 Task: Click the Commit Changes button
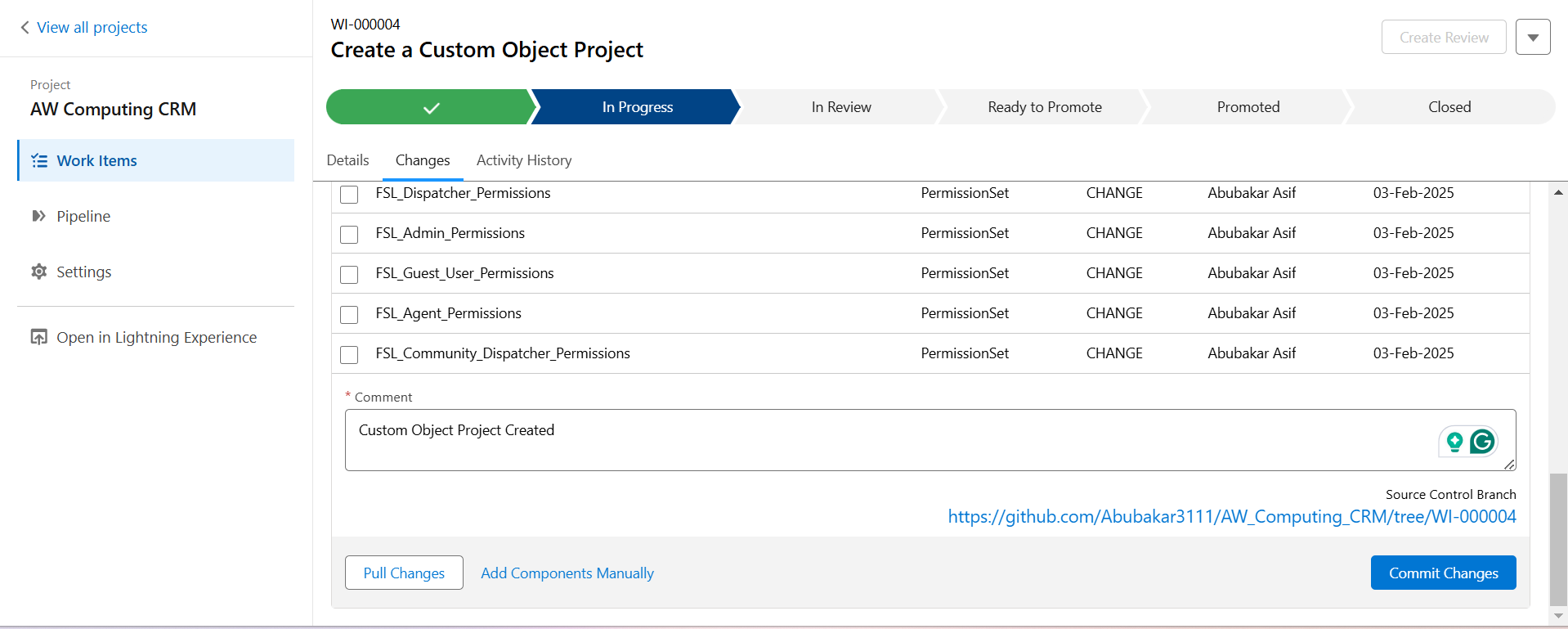pos(1443,573)
